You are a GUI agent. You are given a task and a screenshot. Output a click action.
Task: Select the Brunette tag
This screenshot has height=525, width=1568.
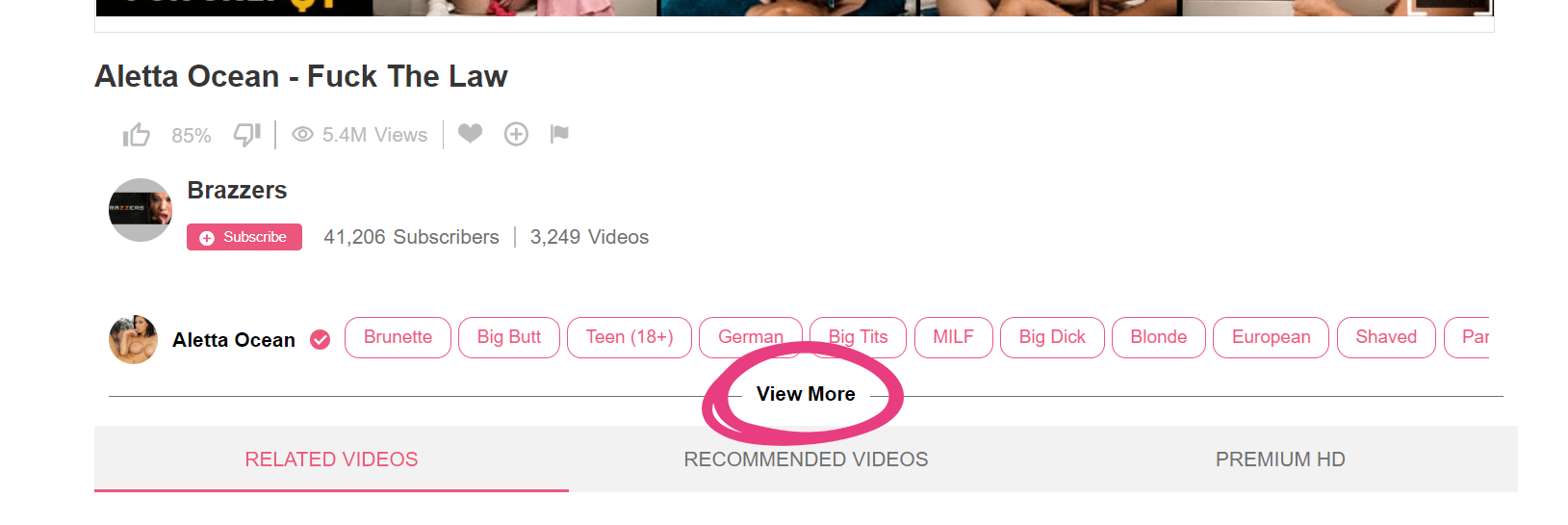click(x=398, y=337)
